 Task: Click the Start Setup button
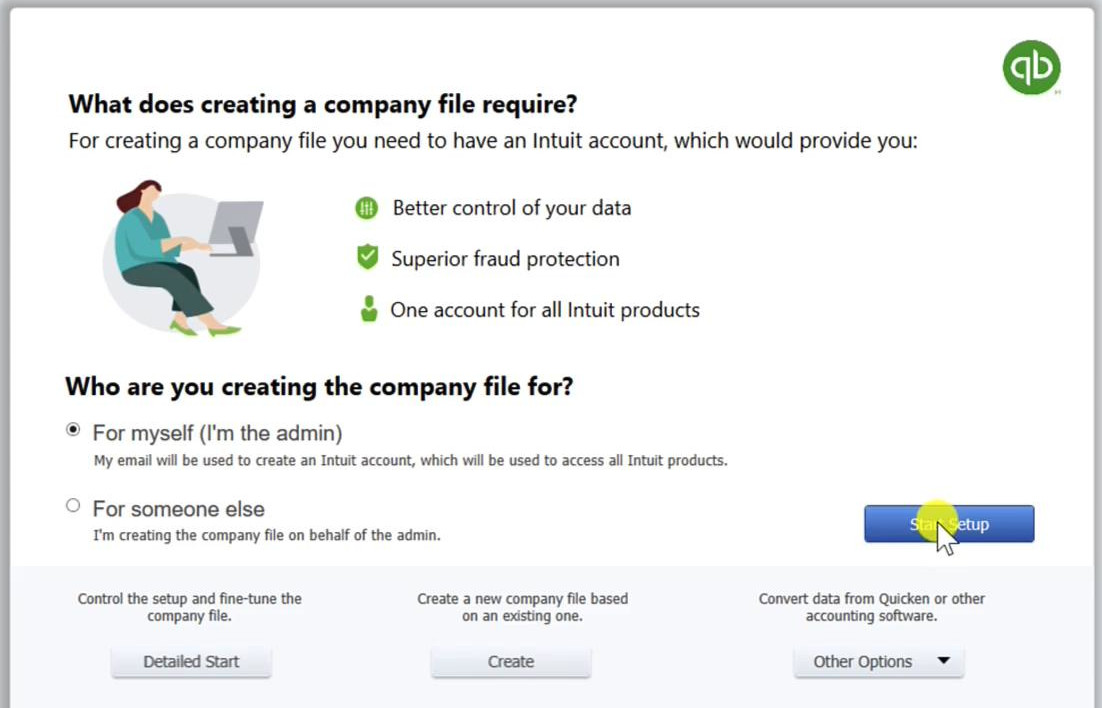click(x=949, y=524)
